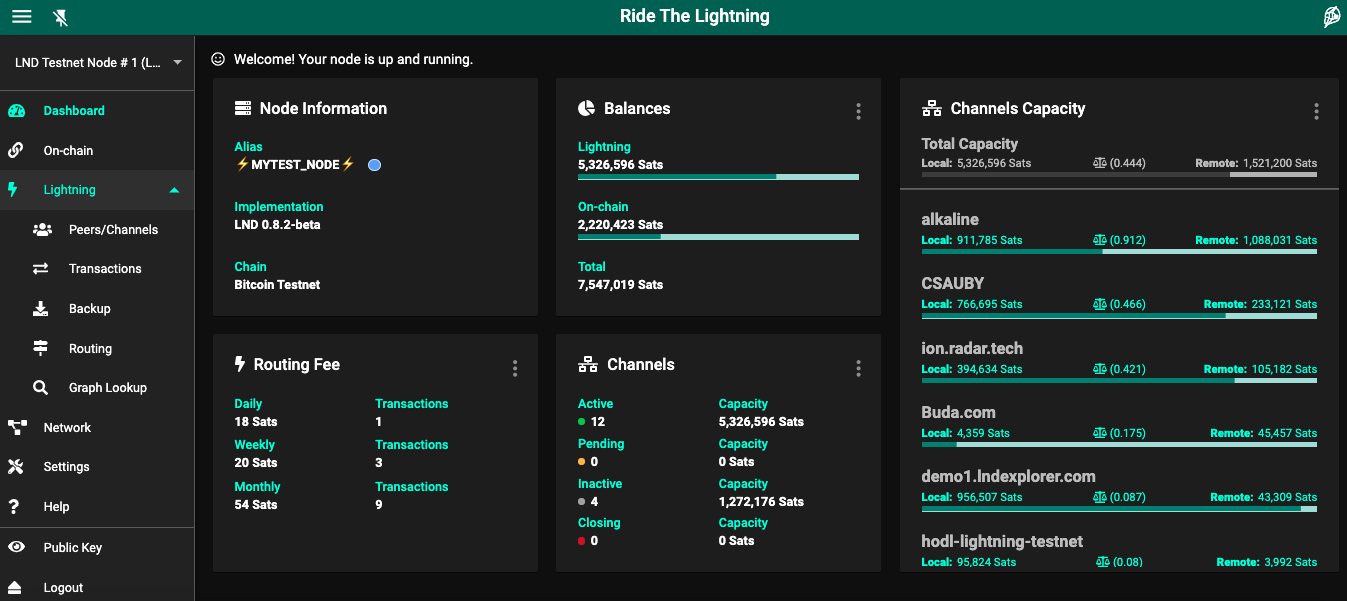Collapse the Lightning submenu
1347x601 pixels.
[x=174, y=190]
